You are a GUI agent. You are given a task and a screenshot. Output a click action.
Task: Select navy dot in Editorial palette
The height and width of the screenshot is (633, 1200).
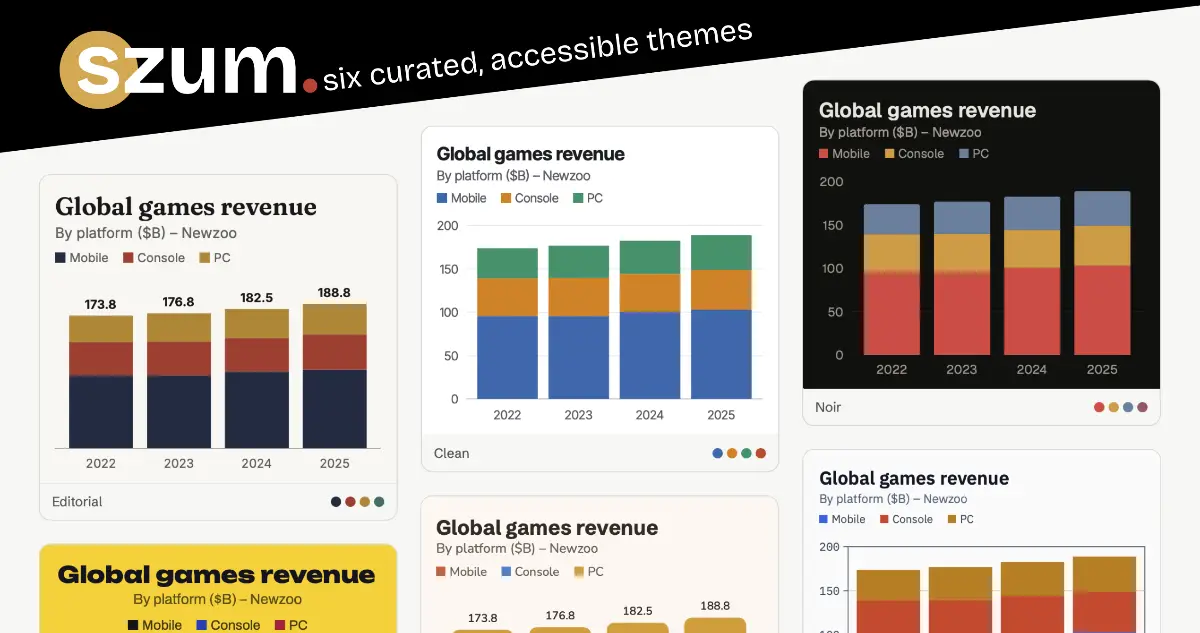(x=336, y=502)
